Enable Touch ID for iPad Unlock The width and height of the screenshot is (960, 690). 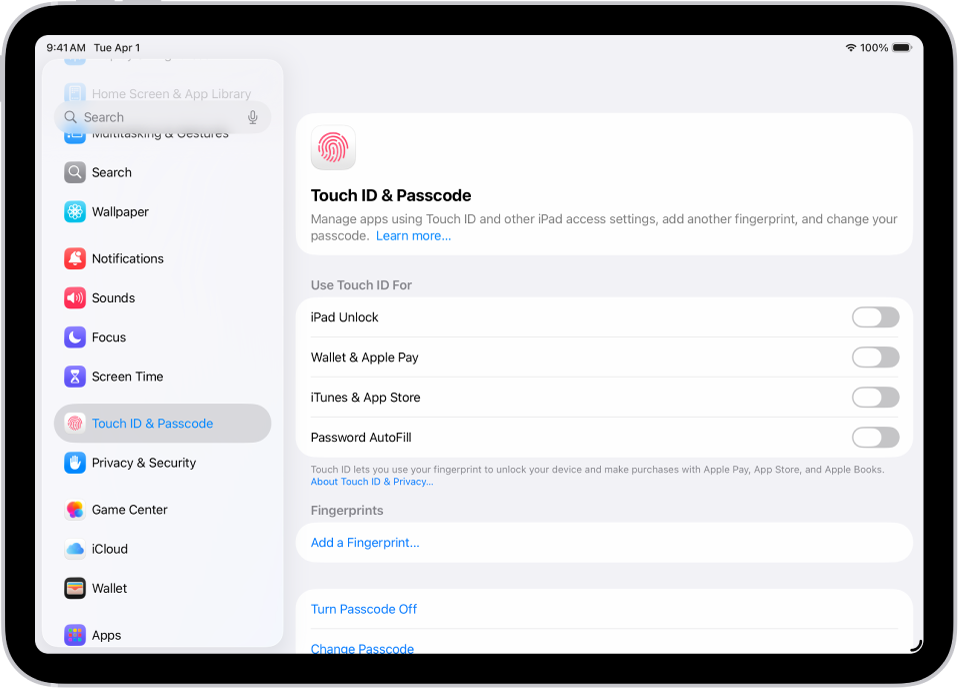coord(875,317)
